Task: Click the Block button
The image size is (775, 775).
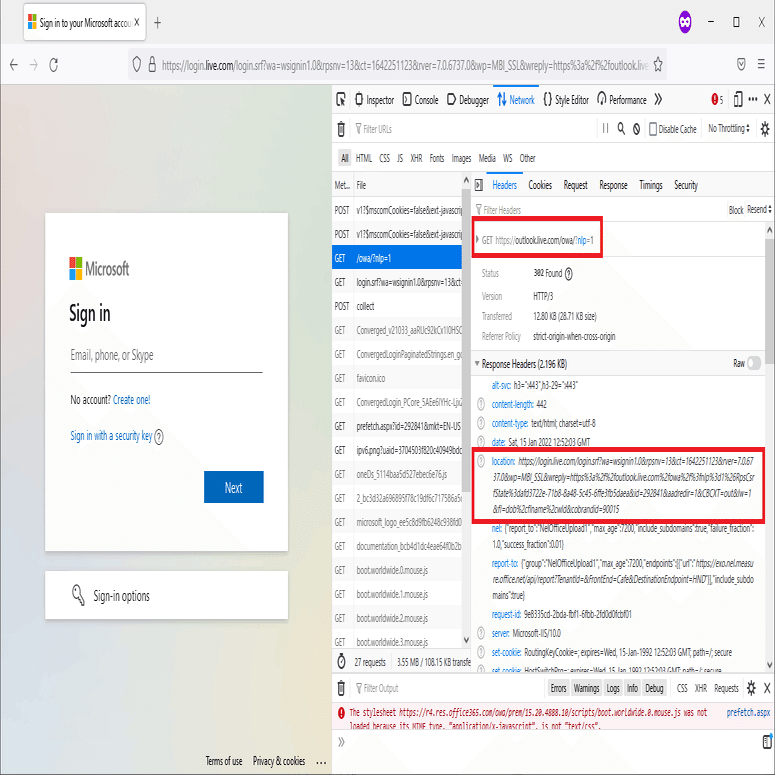Action: pyautogui.click(x=735, y=210)
